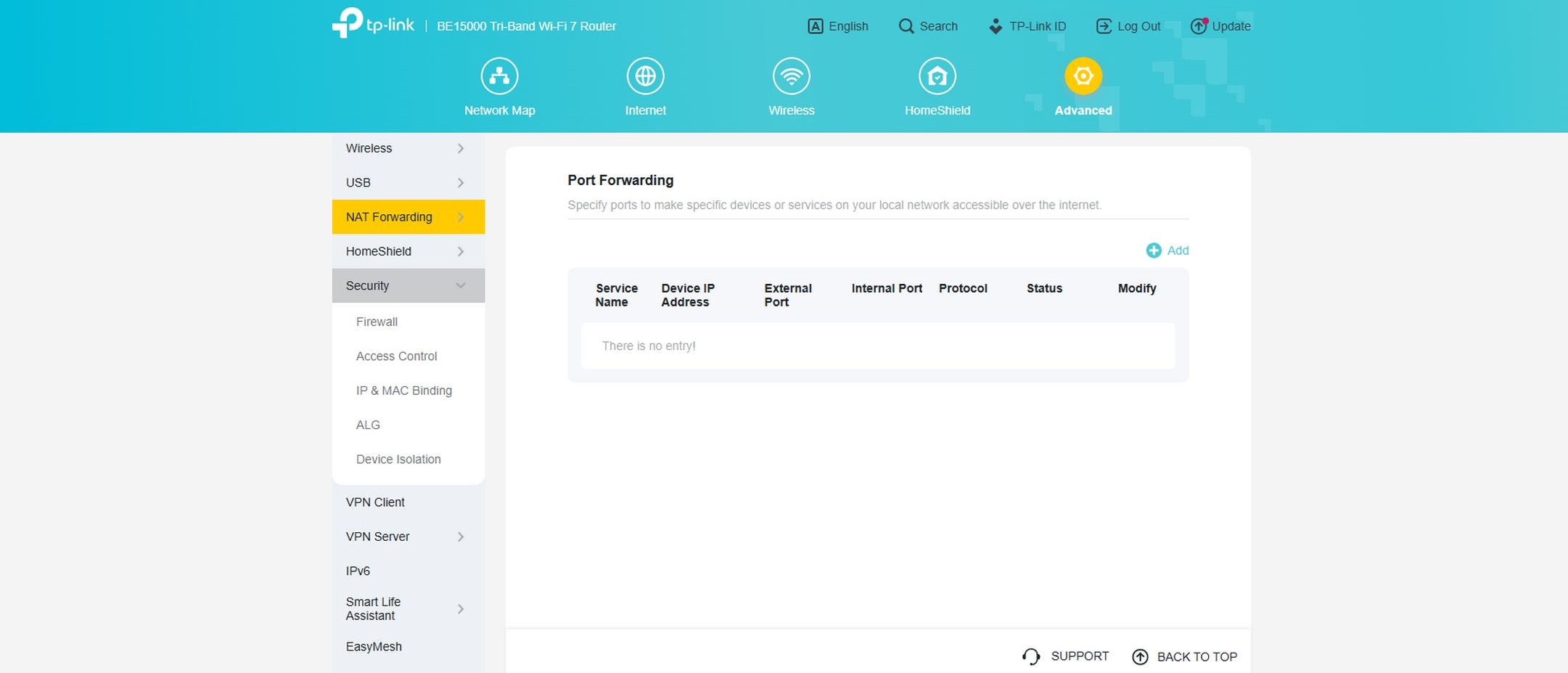Open the Wireless wifi icon

[791, 76]
